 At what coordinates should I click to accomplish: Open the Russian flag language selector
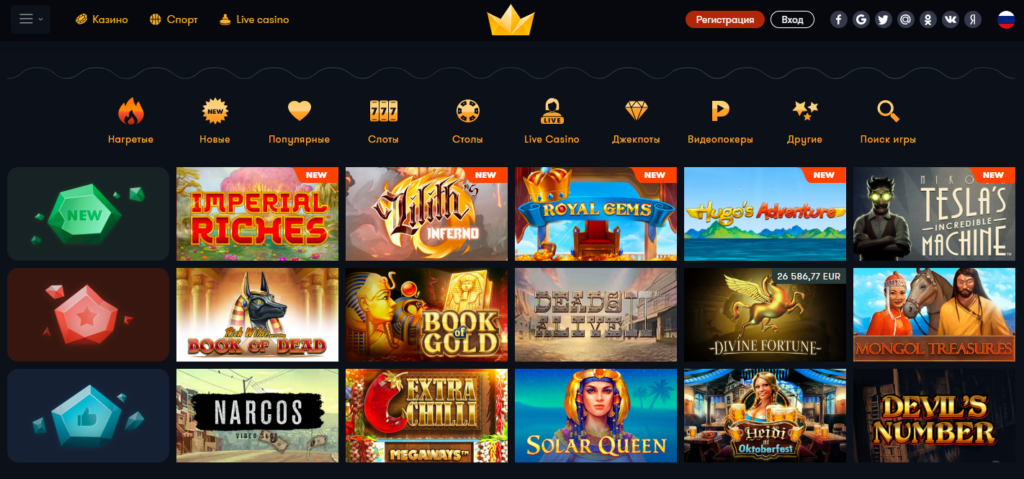(x=1006, y=20)
